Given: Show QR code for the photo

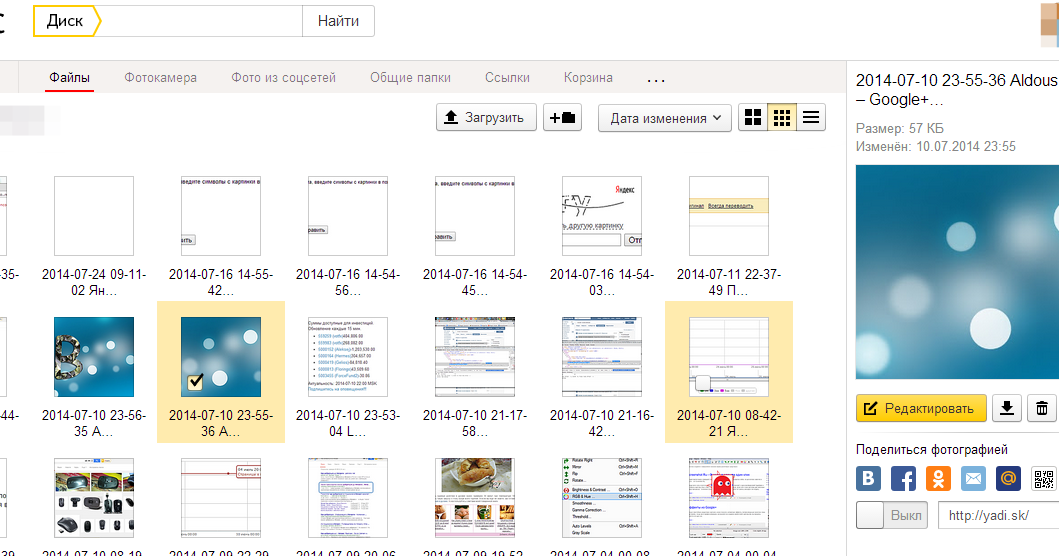Looking at the screenshot, I should (x=1043, y=478).
